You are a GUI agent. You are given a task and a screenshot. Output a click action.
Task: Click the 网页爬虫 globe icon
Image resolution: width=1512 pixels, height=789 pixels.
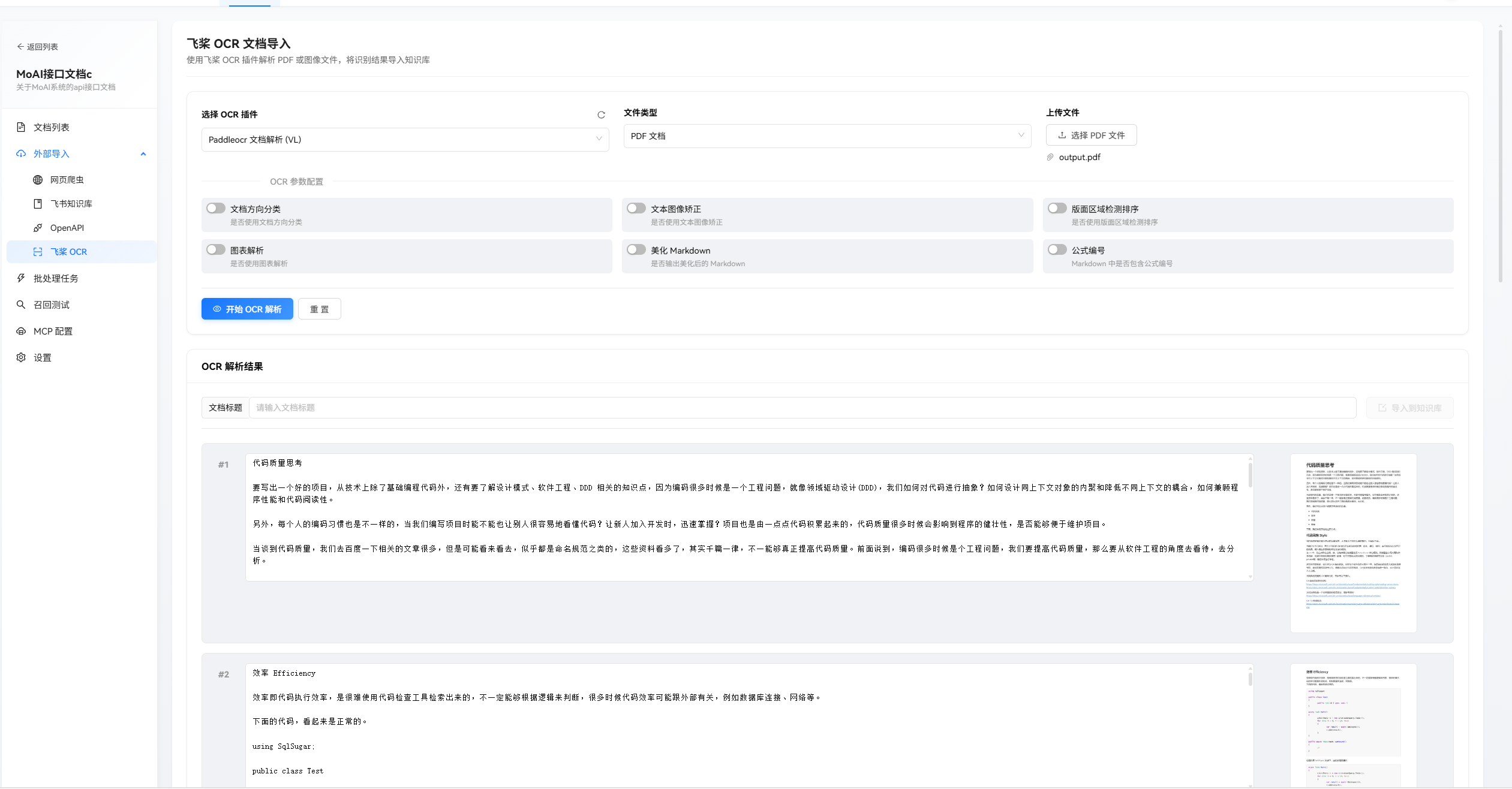click(x=38, y=180)
